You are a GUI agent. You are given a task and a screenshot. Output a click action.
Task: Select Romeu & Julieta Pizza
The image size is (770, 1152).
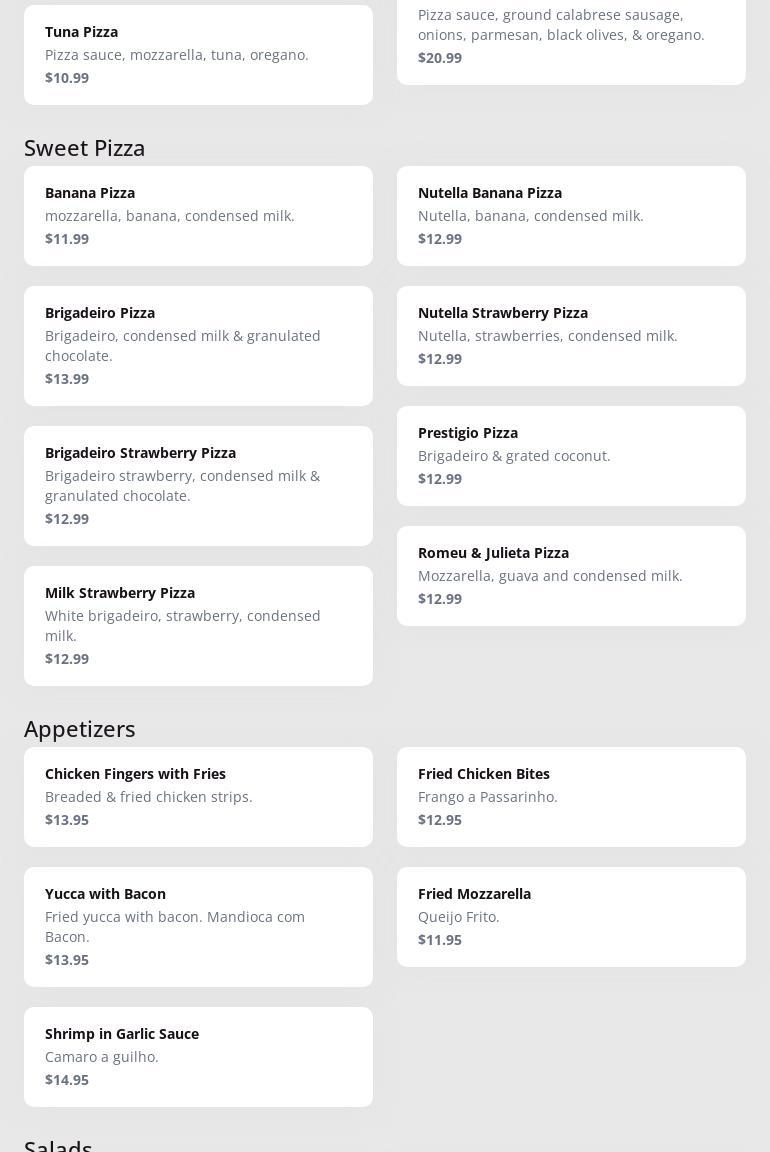coord(571,575)
